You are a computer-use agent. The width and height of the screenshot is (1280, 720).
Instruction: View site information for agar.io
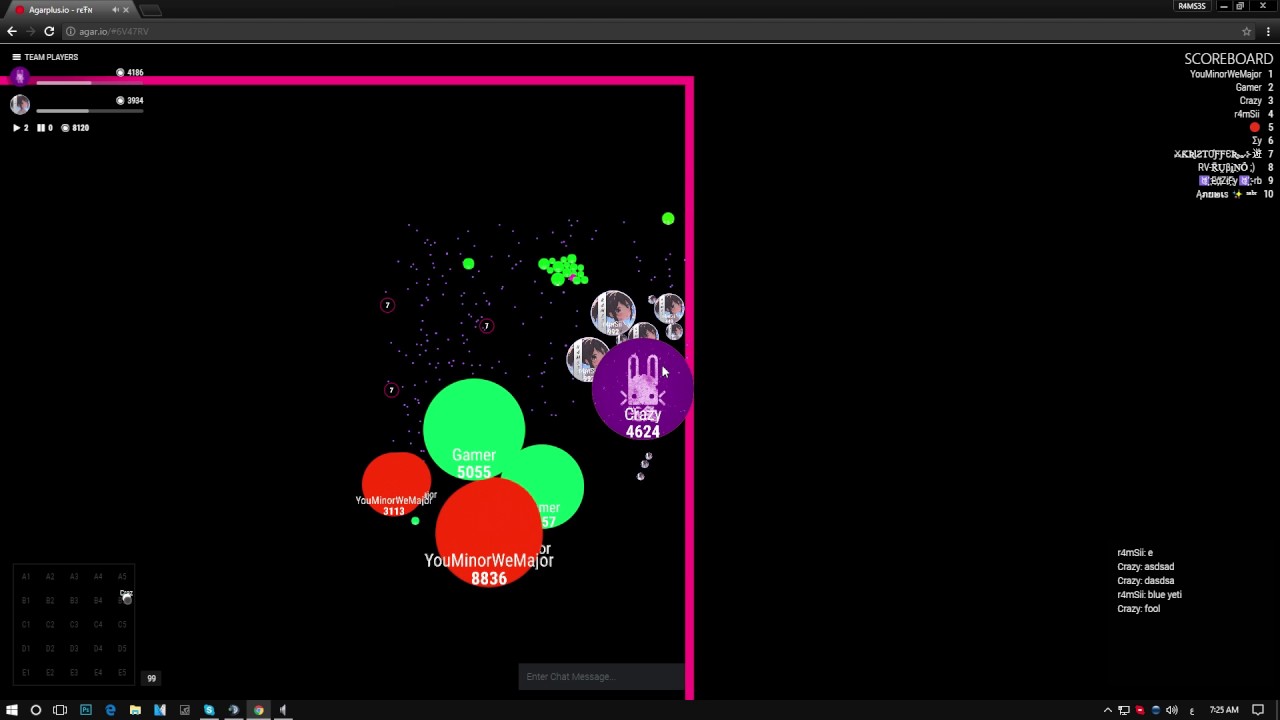pos(70,31)
